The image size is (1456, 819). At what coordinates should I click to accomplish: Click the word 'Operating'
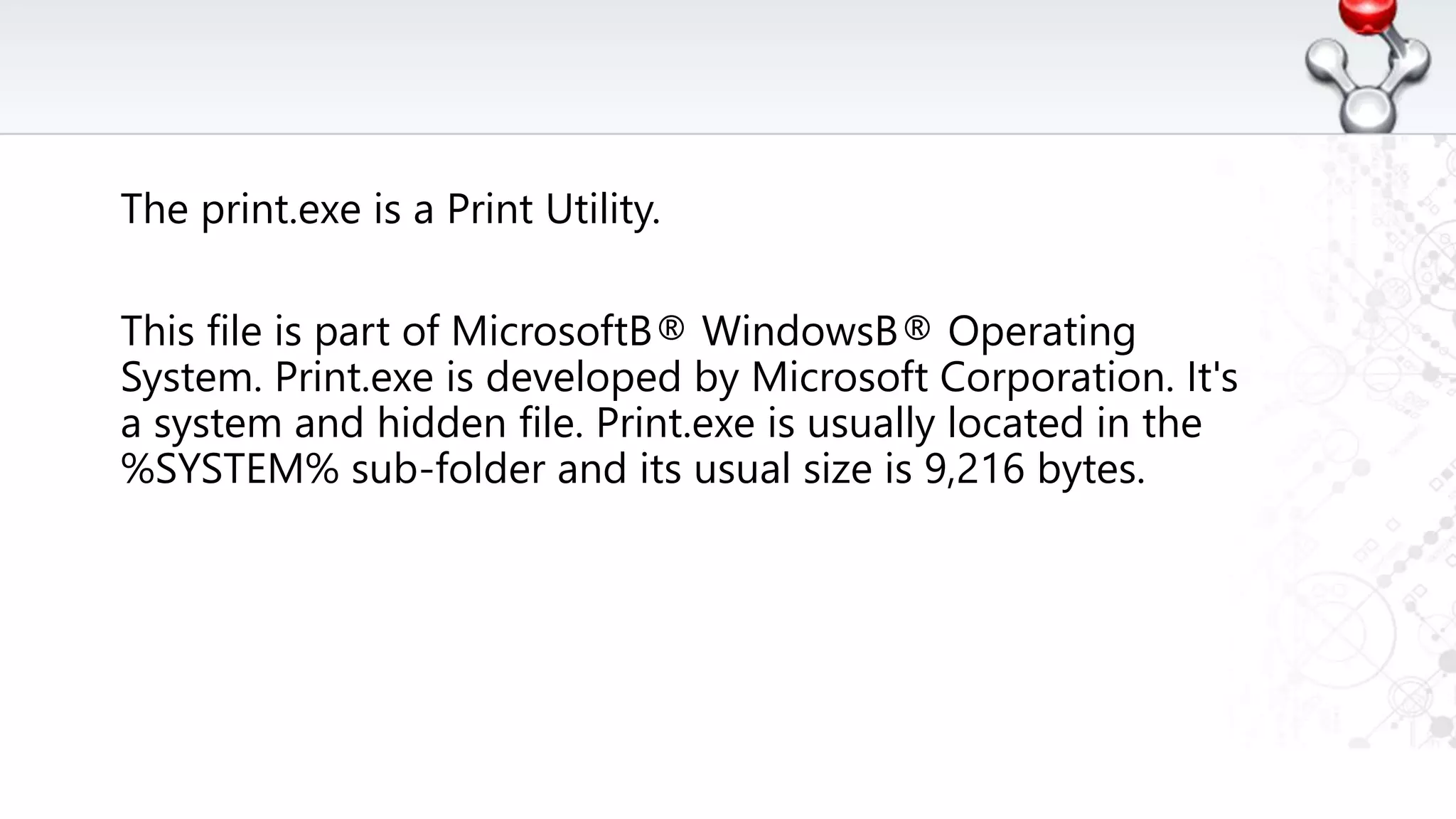pyautogui.click(x=1041, y=332)
